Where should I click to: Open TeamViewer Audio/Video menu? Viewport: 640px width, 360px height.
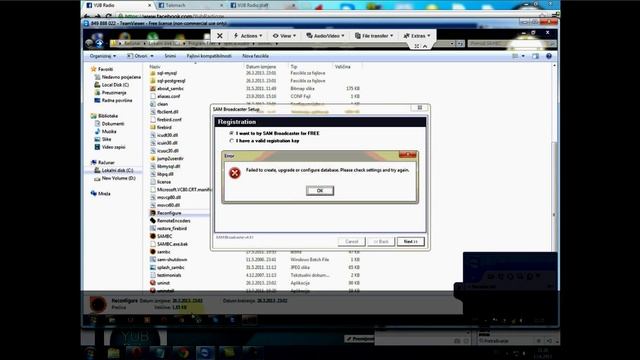(x=325, y=36)
